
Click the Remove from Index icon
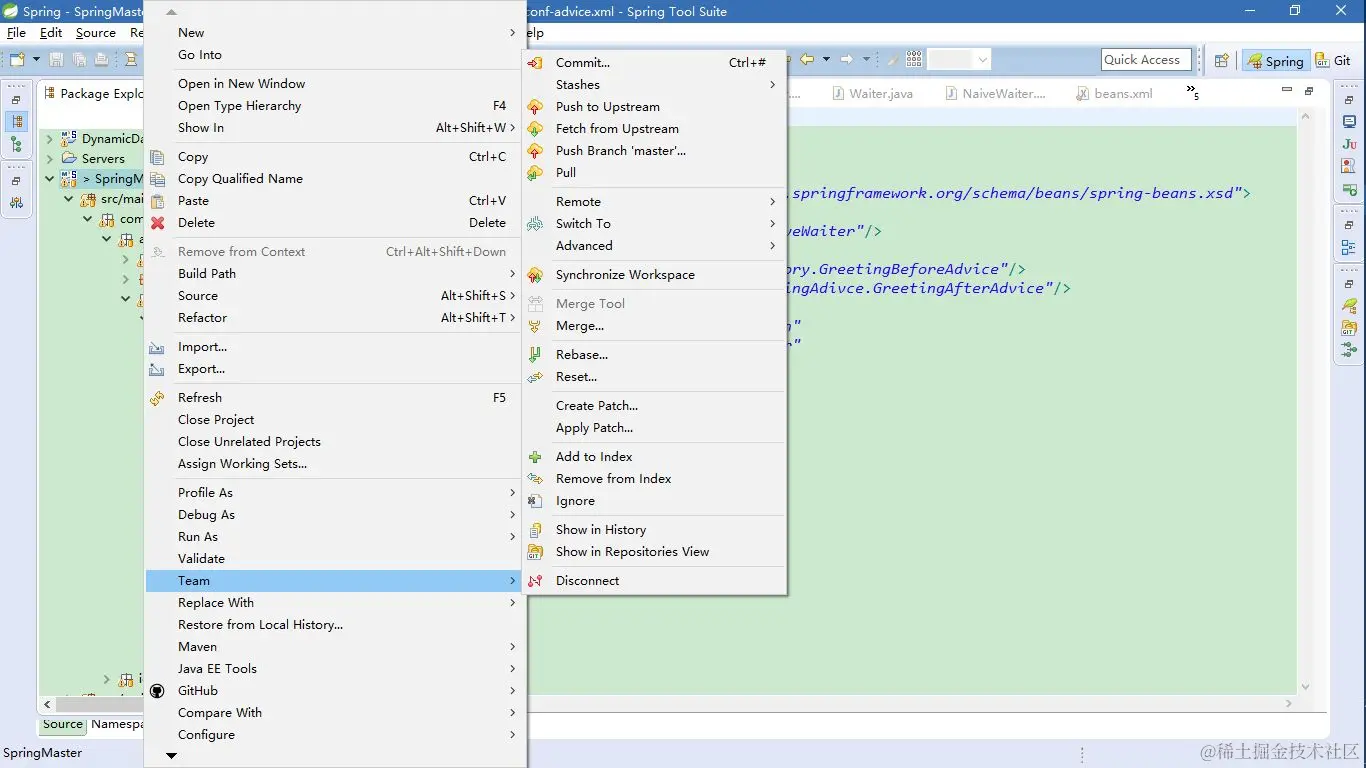point(535,479)
